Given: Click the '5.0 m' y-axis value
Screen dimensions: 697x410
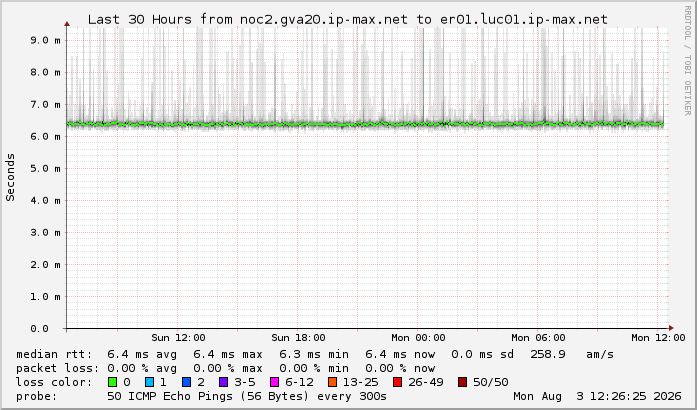Looking at the screenshot, I should (45, 169).
